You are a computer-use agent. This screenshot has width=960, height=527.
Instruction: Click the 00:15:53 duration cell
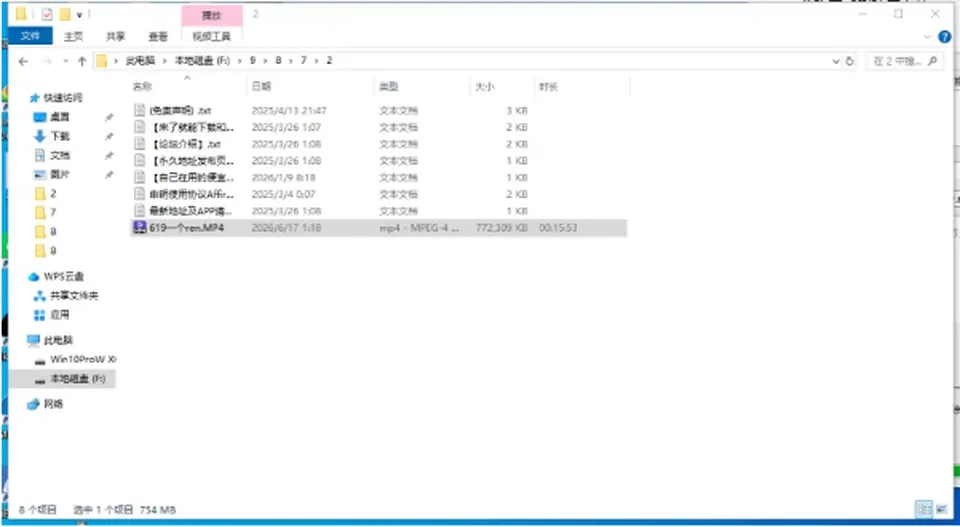click(x=558, y=228)
